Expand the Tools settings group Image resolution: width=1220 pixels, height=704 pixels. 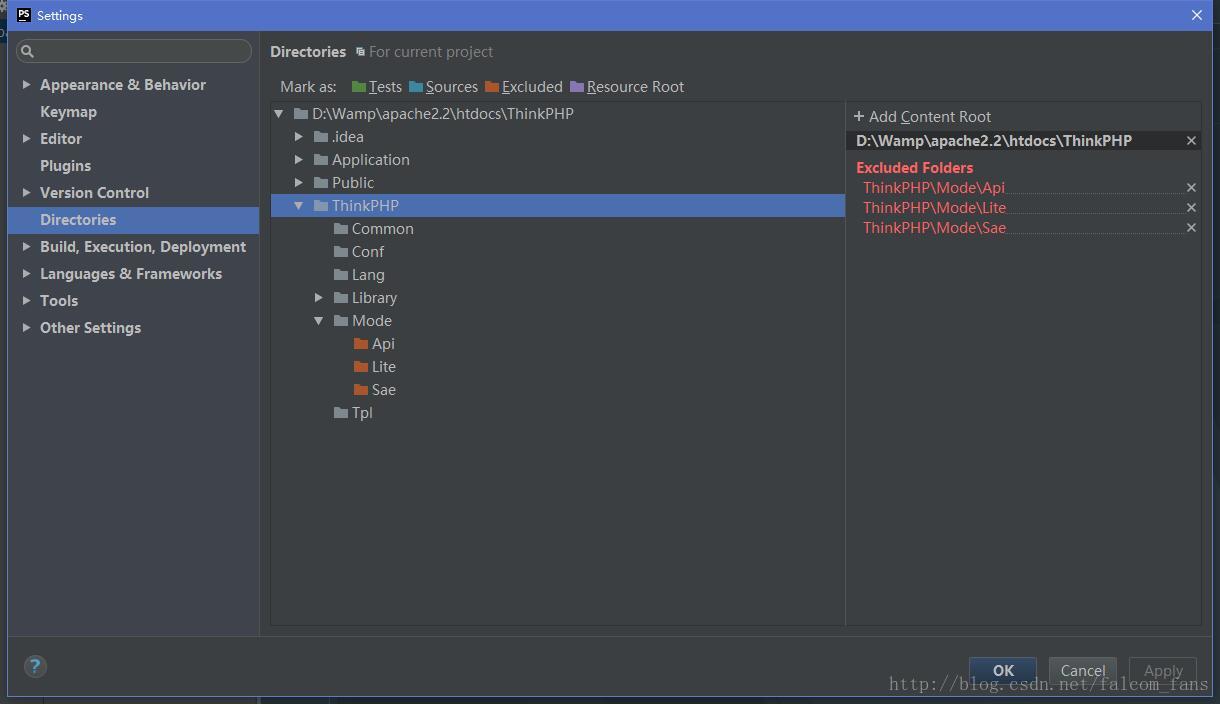26,301
